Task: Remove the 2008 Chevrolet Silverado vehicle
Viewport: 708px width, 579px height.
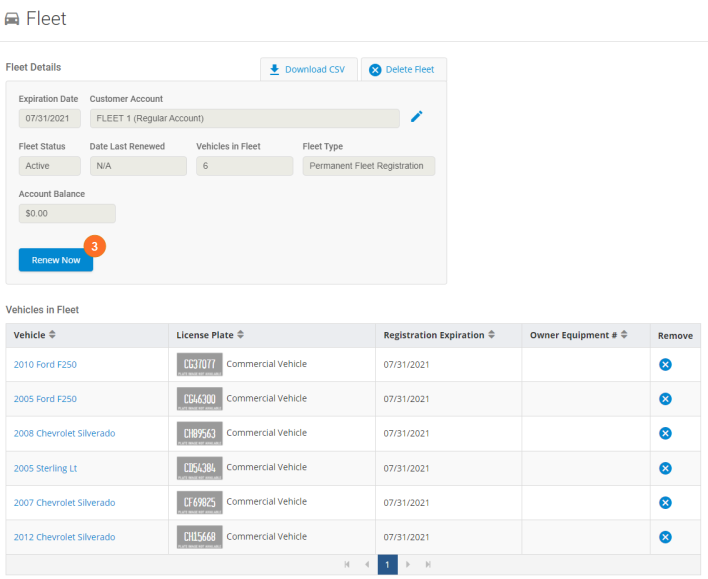Action: point(665,433)
